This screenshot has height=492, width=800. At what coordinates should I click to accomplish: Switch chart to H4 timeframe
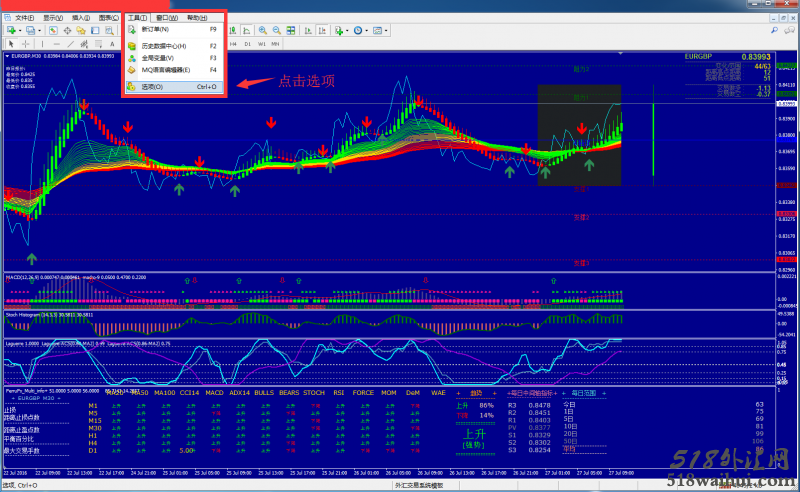(x=233, y=44)
